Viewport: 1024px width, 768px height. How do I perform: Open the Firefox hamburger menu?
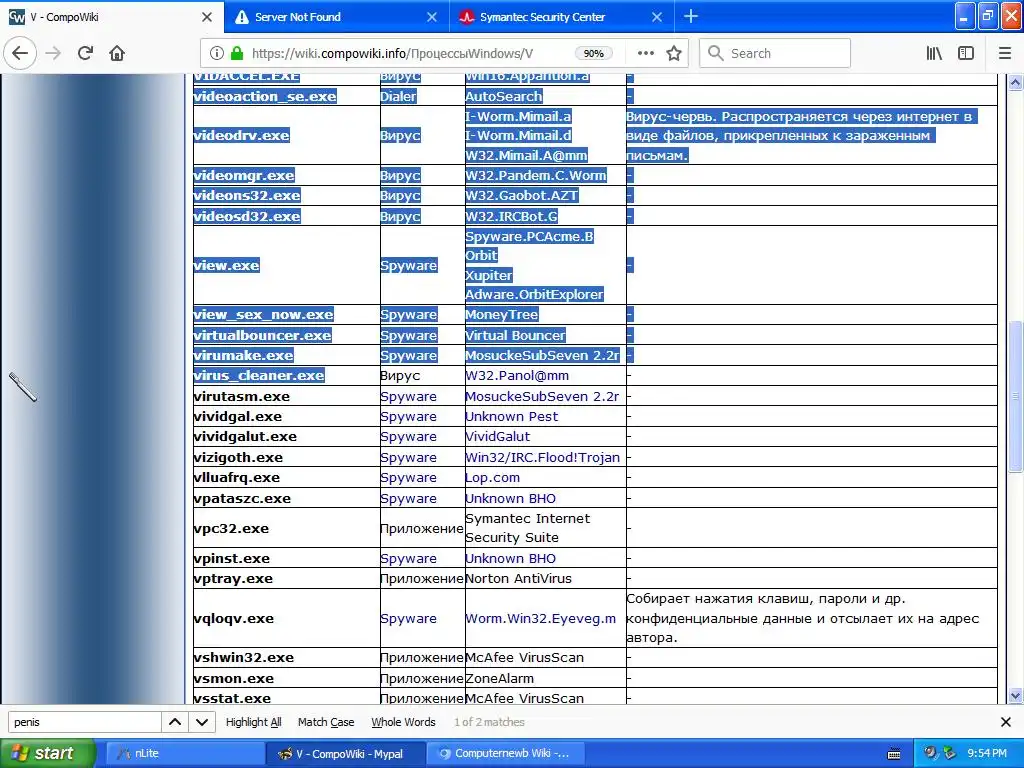click(x=1005, y=53)
